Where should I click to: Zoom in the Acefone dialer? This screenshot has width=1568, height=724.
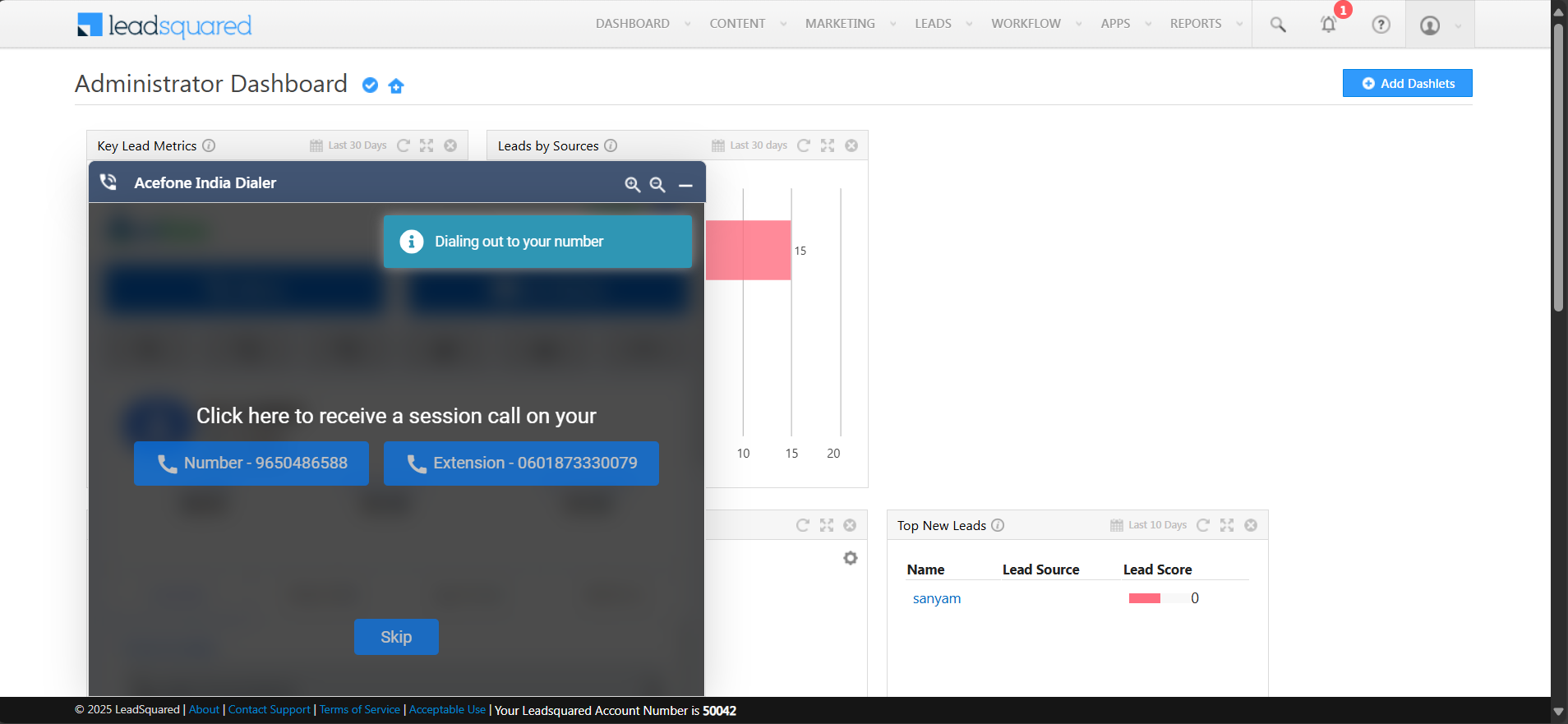(x=632, y=185)
